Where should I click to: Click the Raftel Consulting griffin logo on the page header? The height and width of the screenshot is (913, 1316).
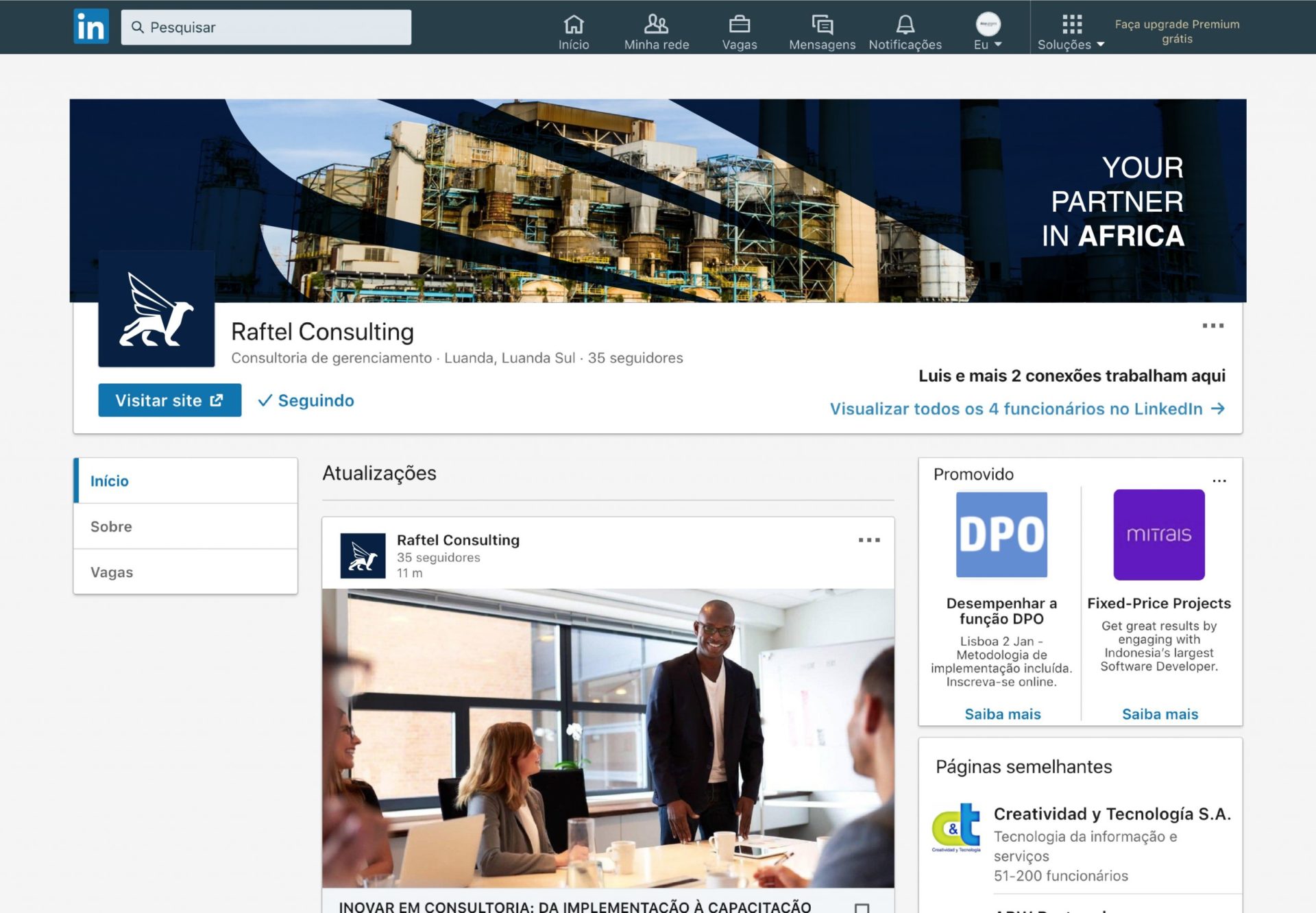156,308
